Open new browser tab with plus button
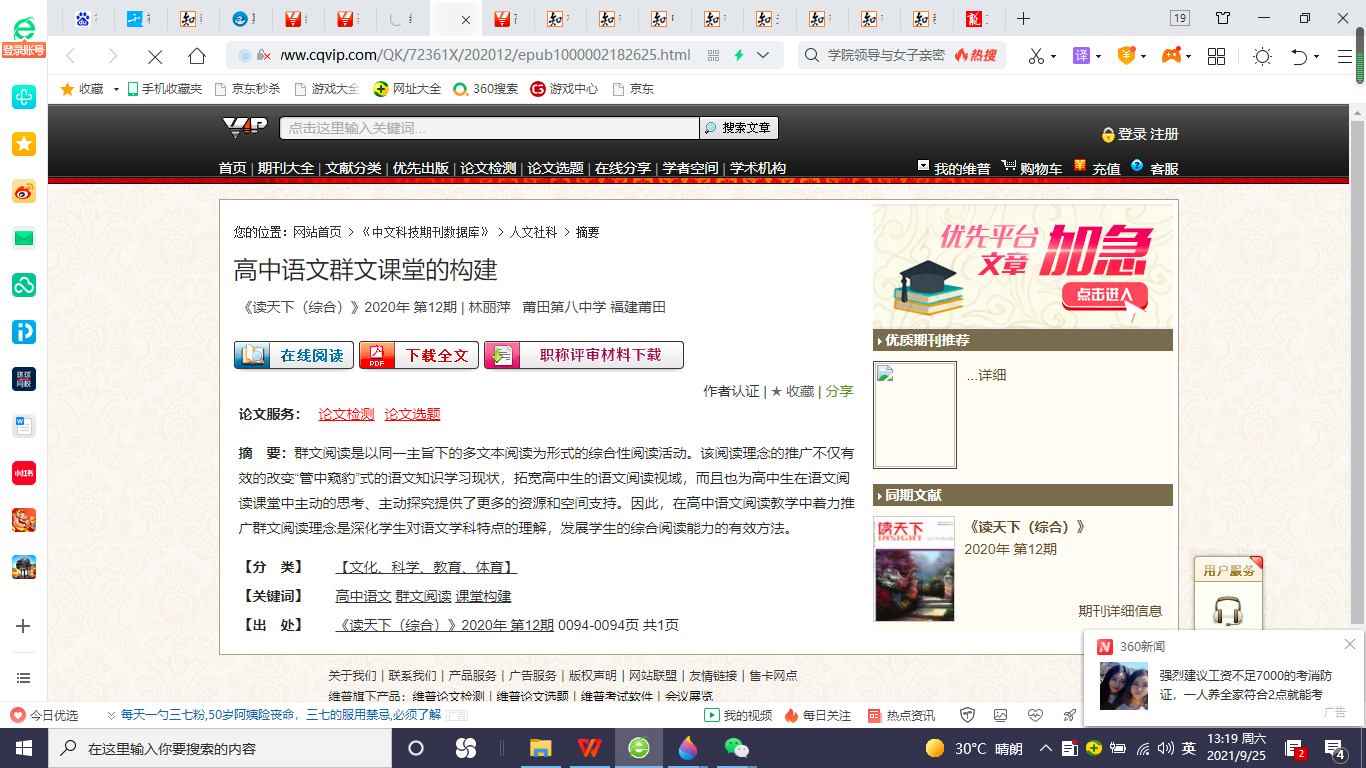Image resolution: width=1366 pixels, height=768 pixels. [x=1023, y=19]
